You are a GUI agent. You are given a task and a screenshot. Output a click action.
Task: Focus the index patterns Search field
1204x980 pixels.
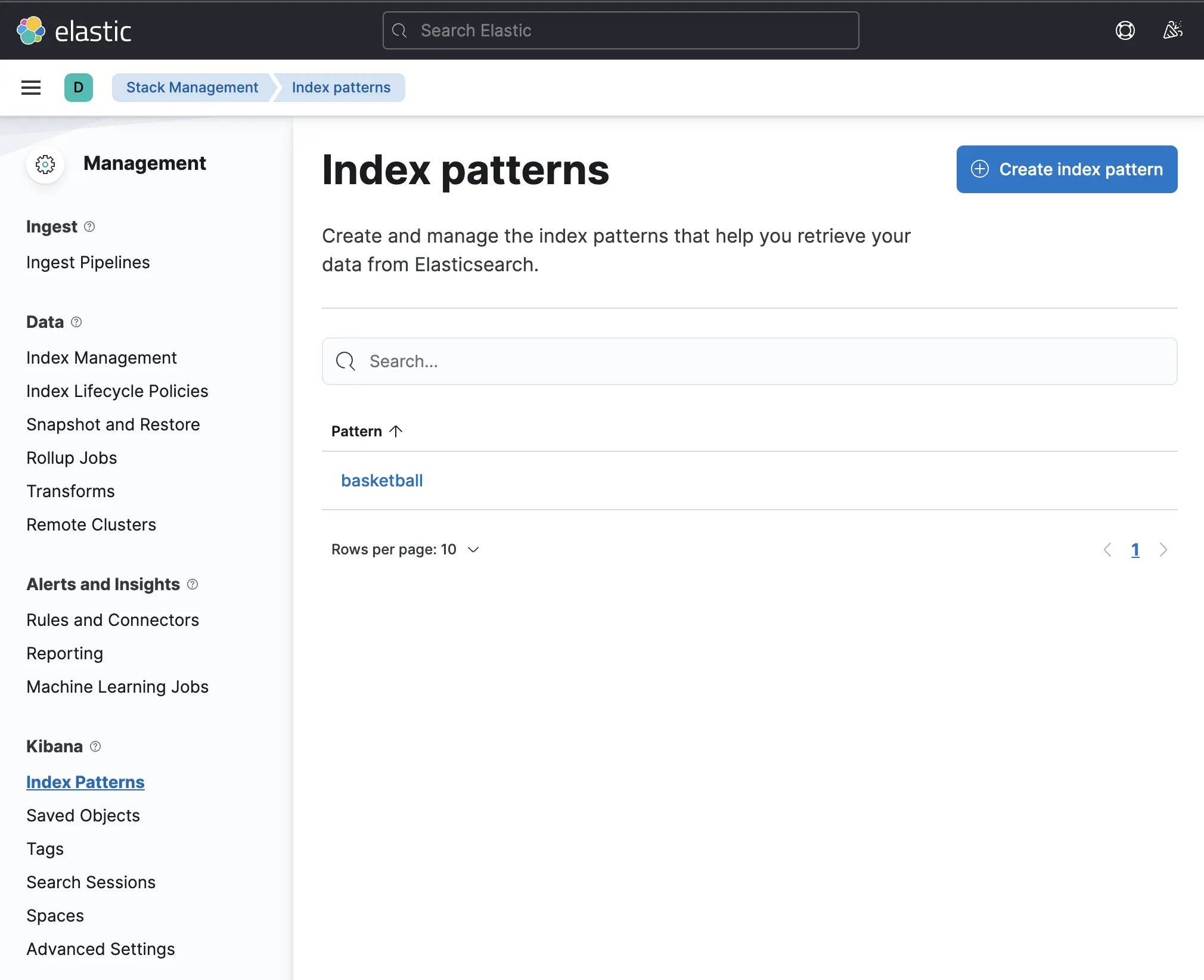click(x=749, y=361)
